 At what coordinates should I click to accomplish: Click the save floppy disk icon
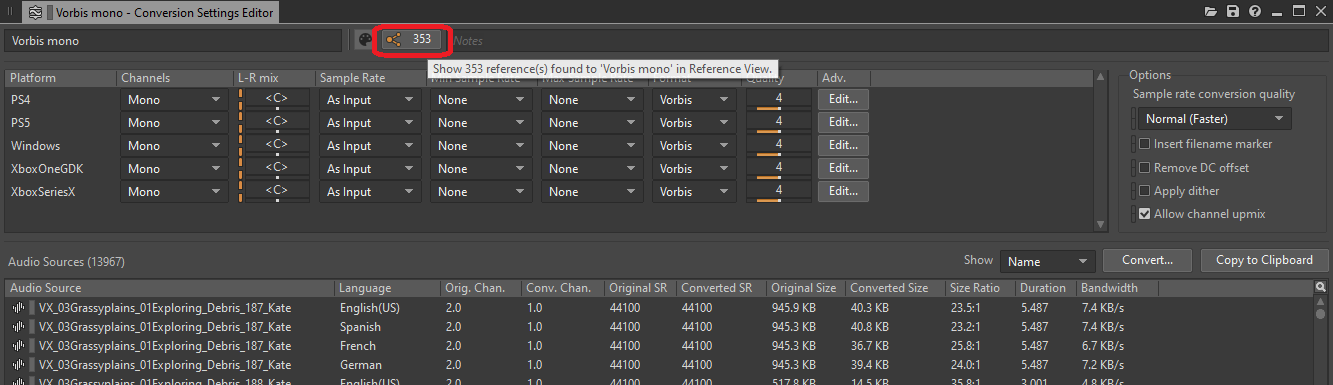pos(1233,11)
